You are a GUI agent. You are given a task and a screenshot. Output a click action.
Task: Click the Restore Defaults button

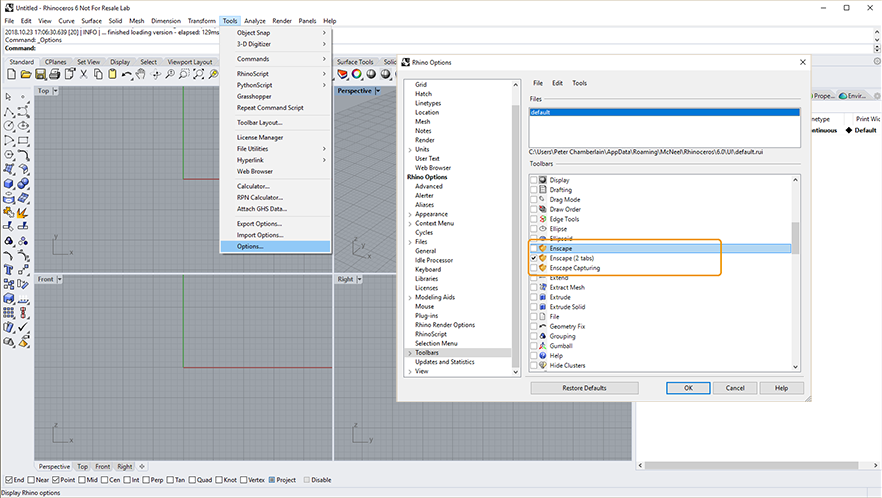tap(584, 388)
